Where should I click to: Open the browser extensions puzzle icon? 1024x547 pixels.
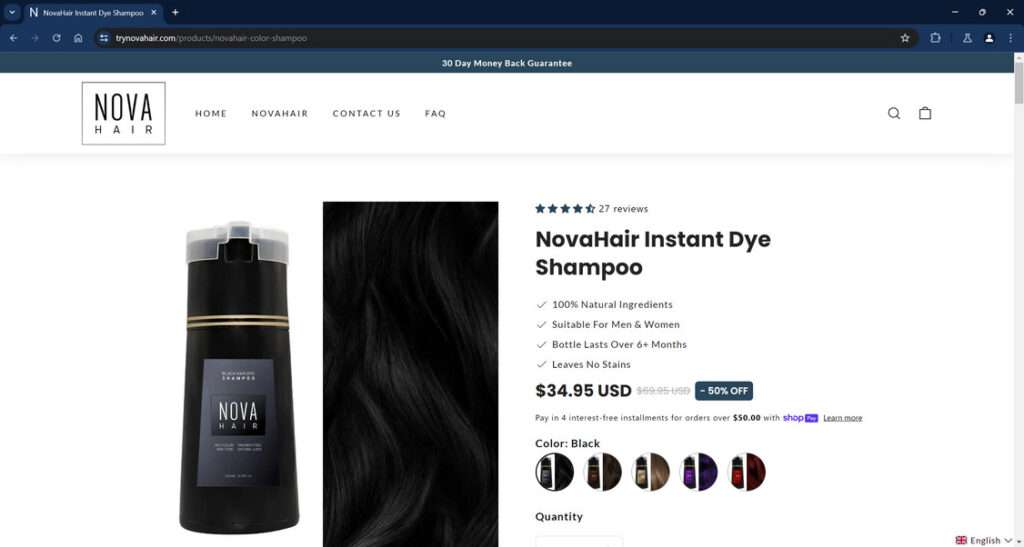(x=935, y=38)
